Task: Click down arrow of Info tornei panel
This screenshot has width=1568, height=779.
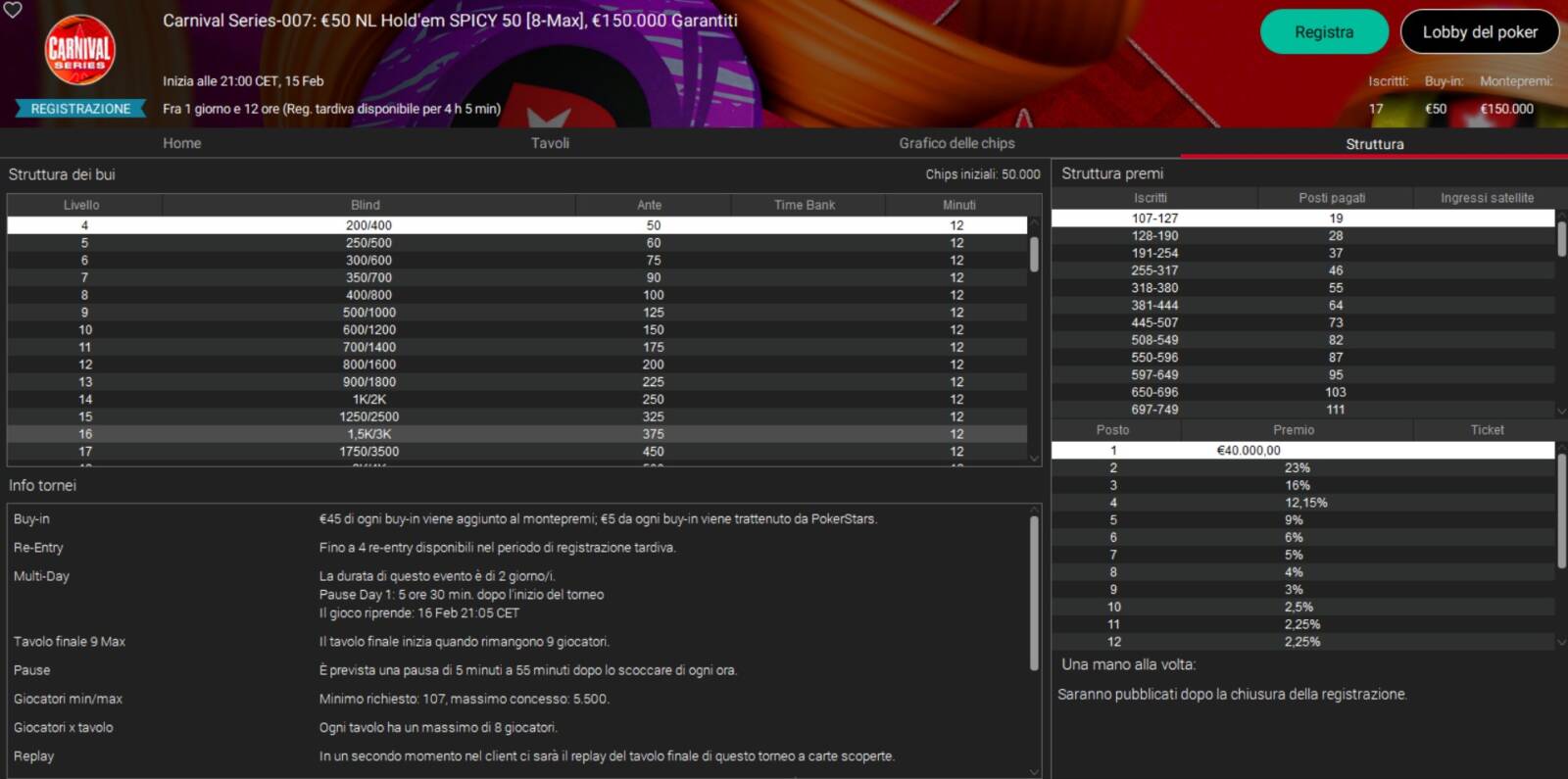Action: click(1034, 771)
